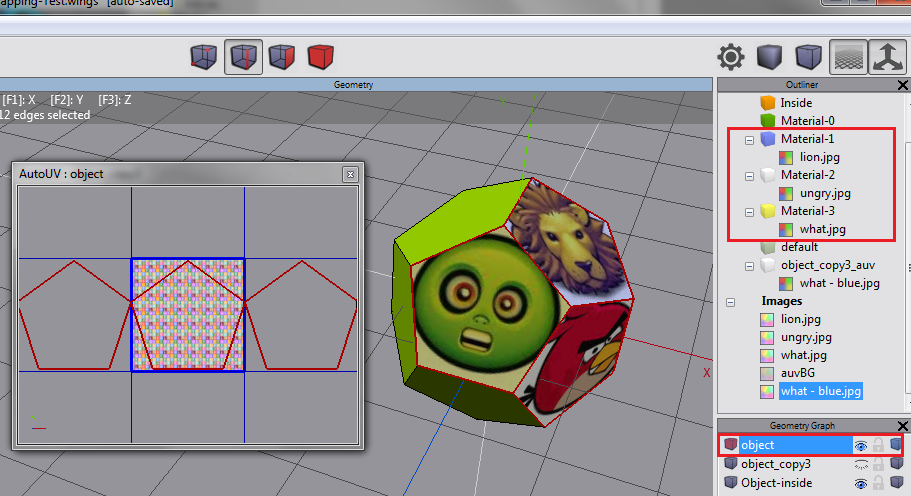Screen dimensions: 911x496
Task: Collapse Material-3 in the Outliner
Action: click(x=749, y=212)
